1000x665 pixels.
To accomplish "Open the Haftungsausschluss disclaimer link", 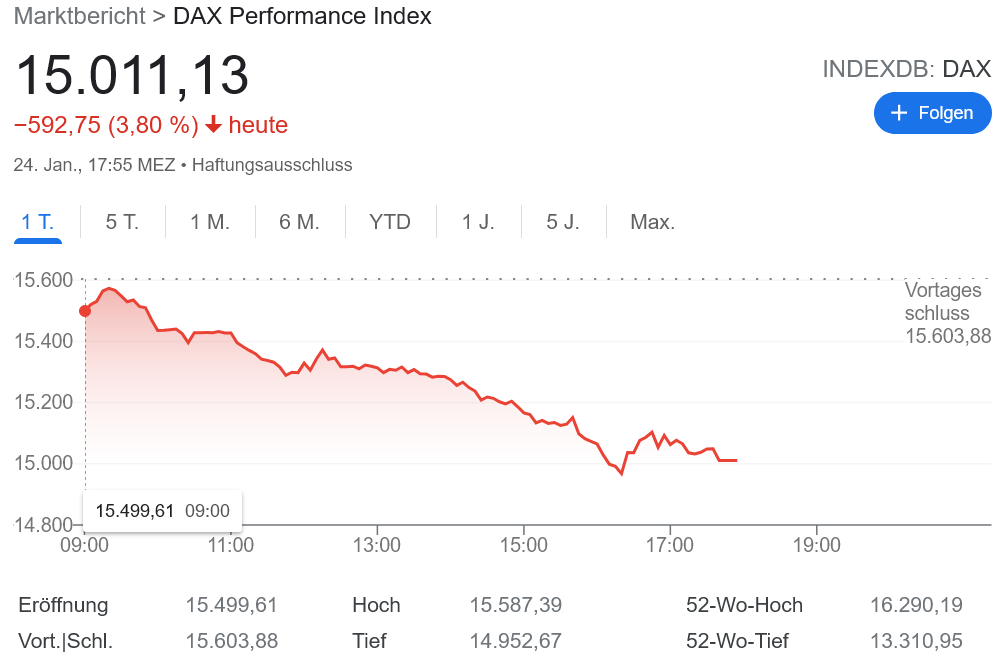I will pos(272,165).
